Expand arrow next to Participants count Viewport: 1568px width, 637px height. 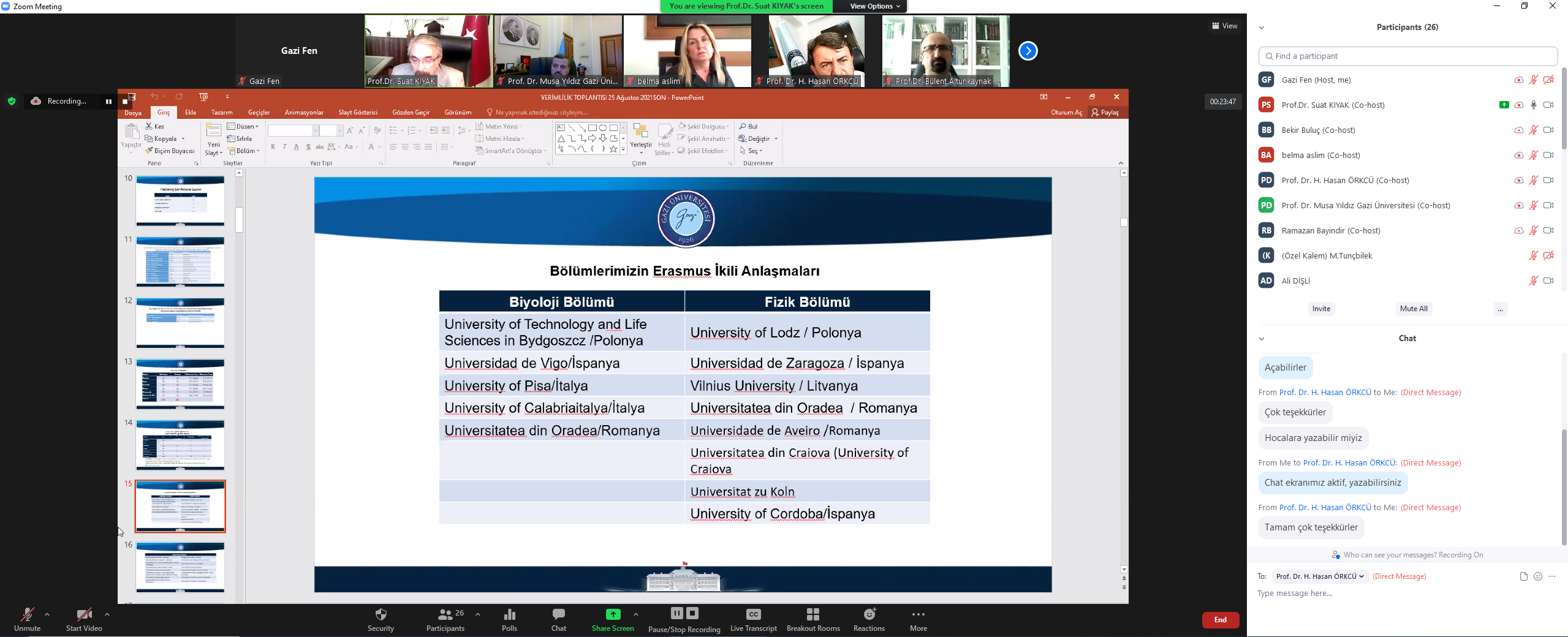[478, 614]
